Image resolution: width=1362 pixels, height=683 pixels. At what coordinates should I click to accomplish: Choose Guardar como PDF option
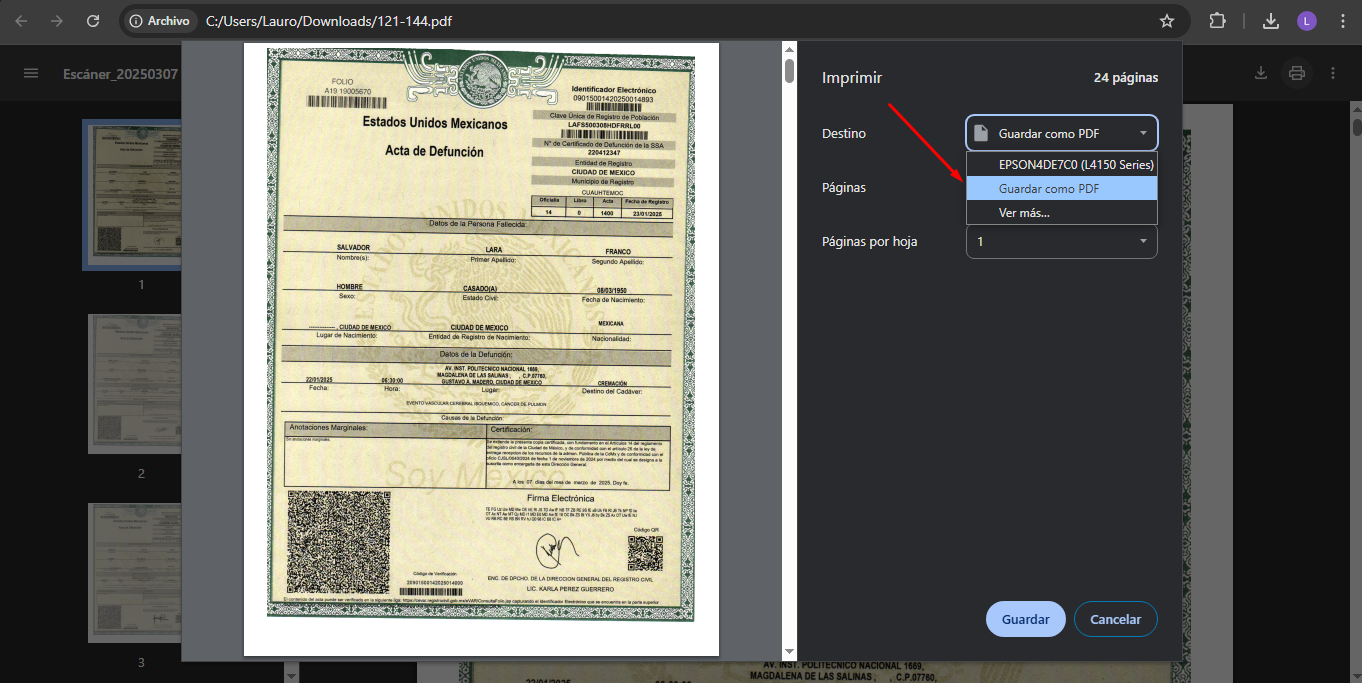coord(1061,188)
